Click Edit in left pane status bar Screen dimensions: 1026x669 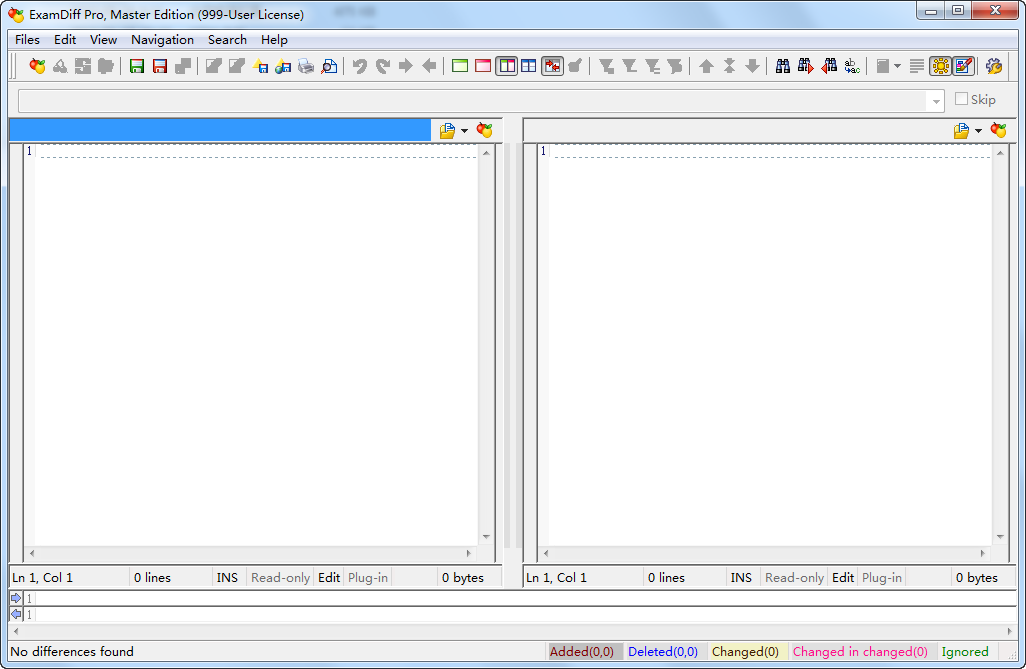click(329, 577)
